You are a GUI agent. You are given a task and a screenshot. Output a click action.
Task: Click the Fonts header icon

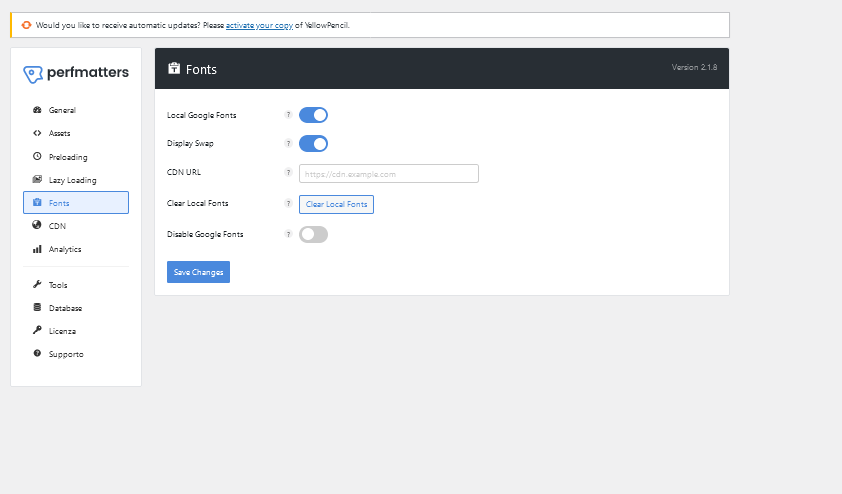(x=174, y=68)
